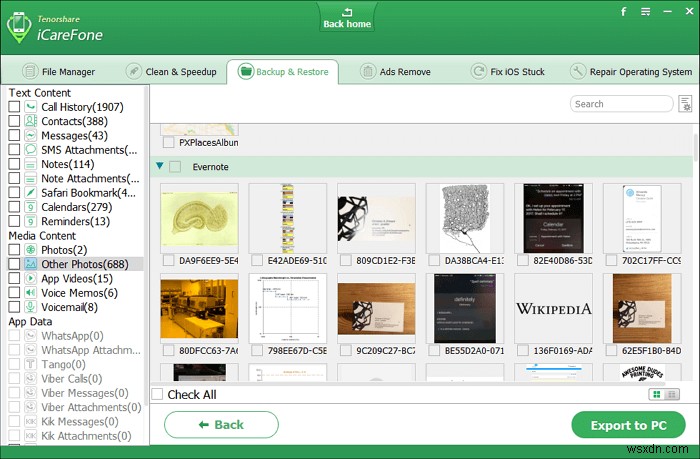This screenshot has height=459, width=700.
Task: Click the Note Attachments icon
Action: pos(30,178)
